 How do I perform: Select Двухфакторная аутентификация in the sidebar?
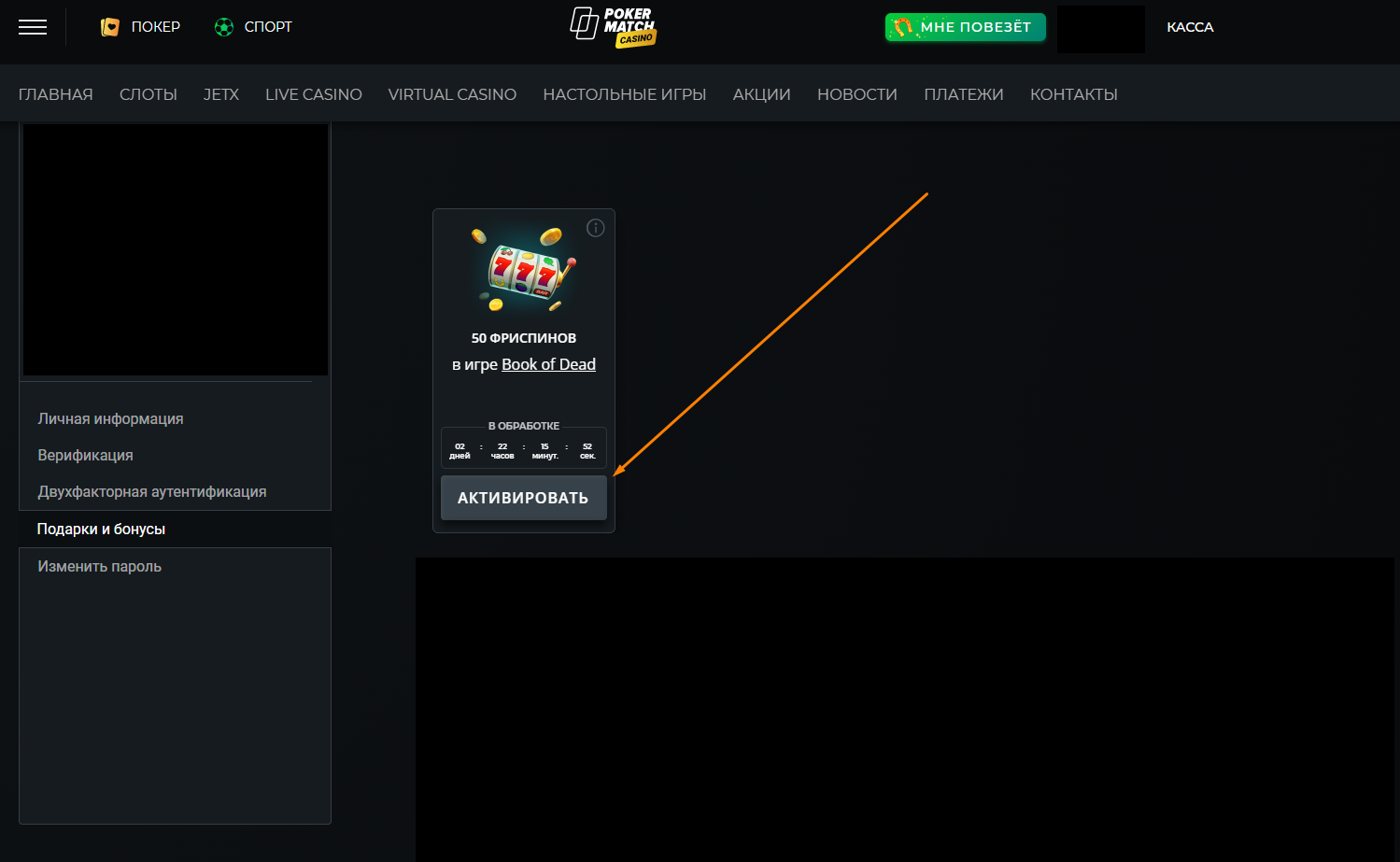(x=152, y=491)
